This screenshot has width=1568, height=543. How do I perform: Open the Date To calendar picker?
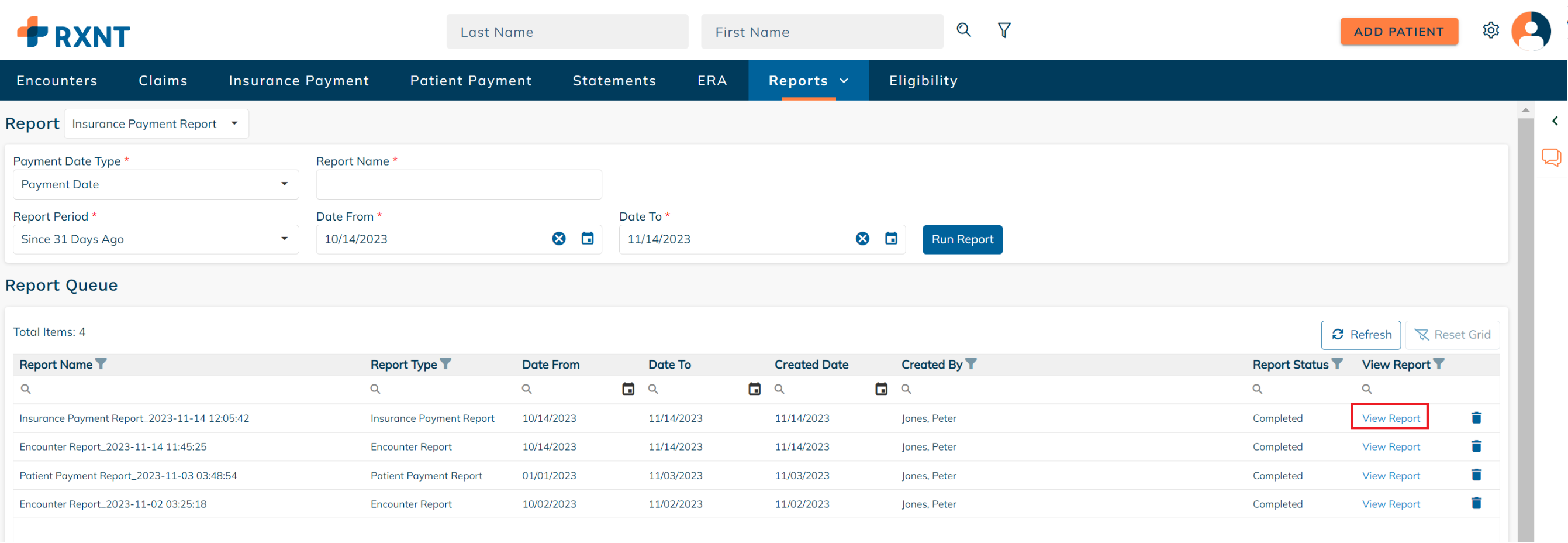[x=891, y=239]
